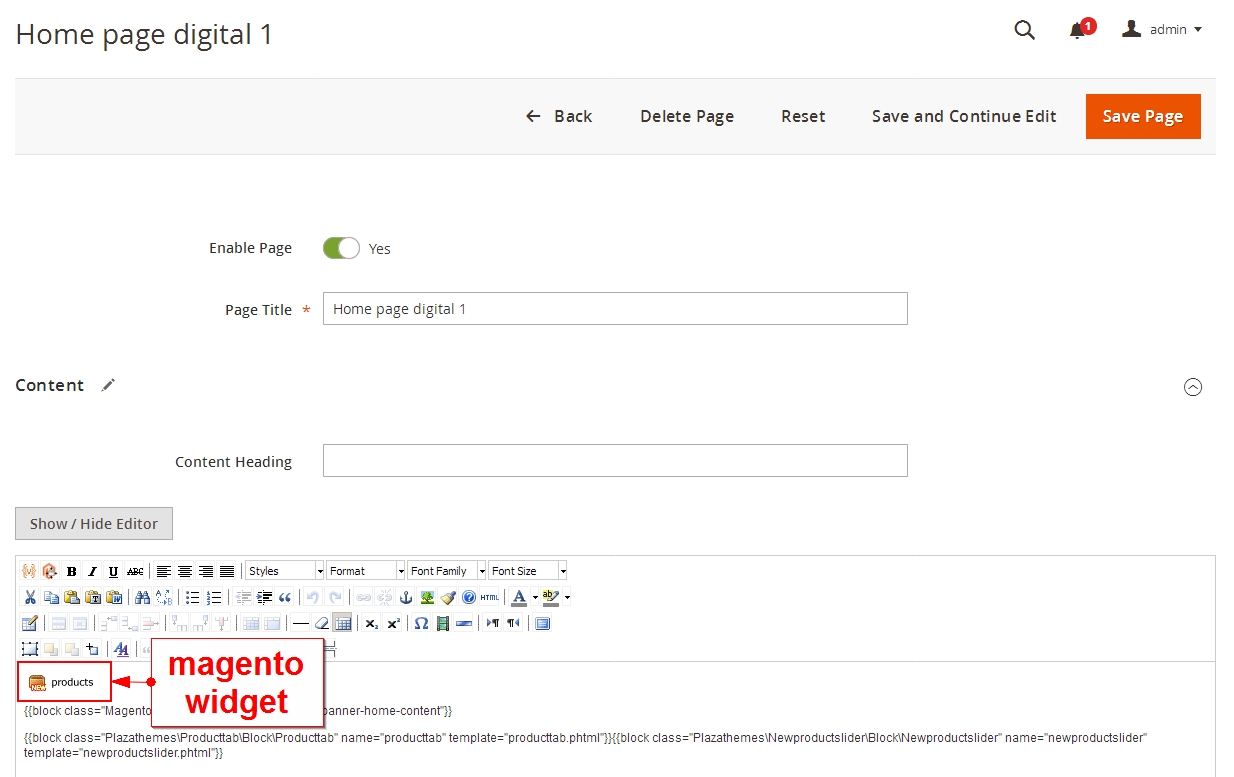Open the text color picker arrow
Screen dimensions: 1234x777
(x=535, y=597)
